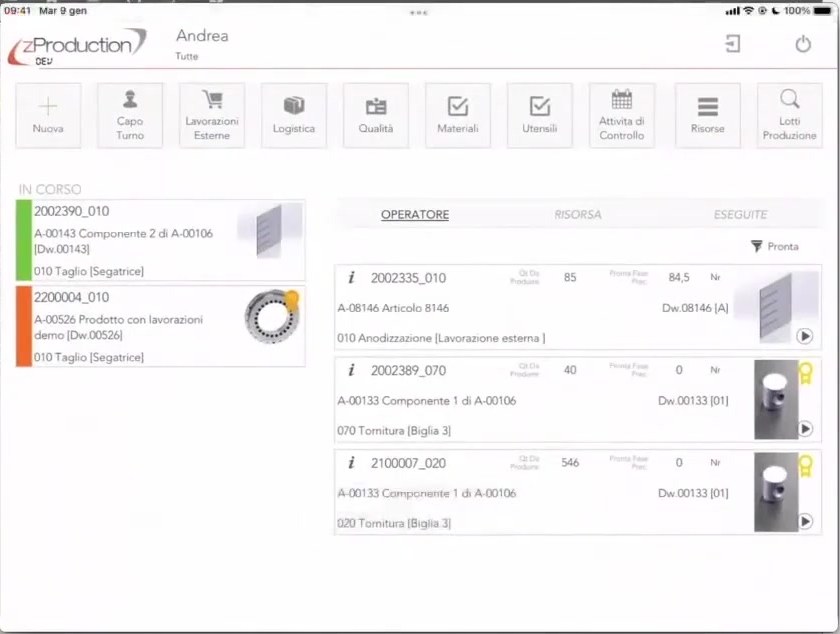Click the orange status bar of 2200004_010
Viewport: 840px width, 634px height.
click(24, 326)
